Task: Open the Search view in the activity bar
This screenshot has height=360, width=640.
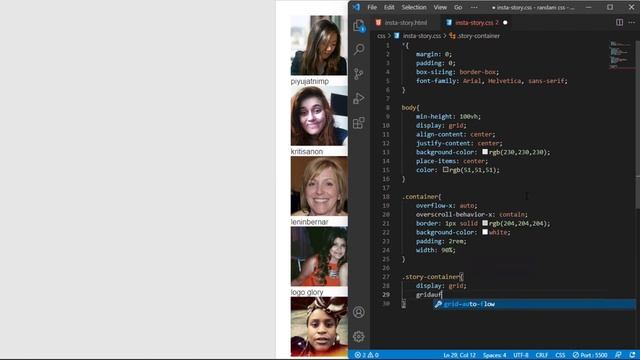Action: [x=359, y=49]
